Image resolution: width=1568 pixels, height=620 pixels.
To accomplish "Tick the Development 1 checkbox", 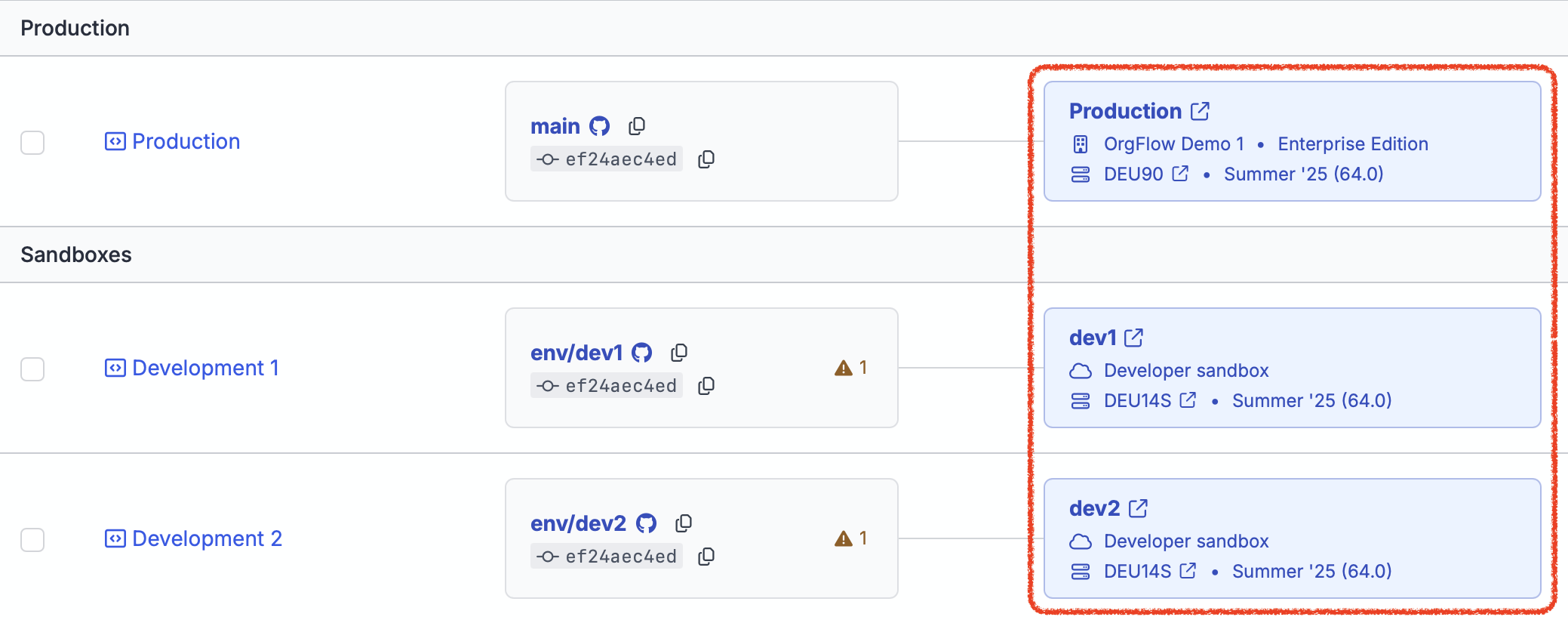I will click(32, 369).
